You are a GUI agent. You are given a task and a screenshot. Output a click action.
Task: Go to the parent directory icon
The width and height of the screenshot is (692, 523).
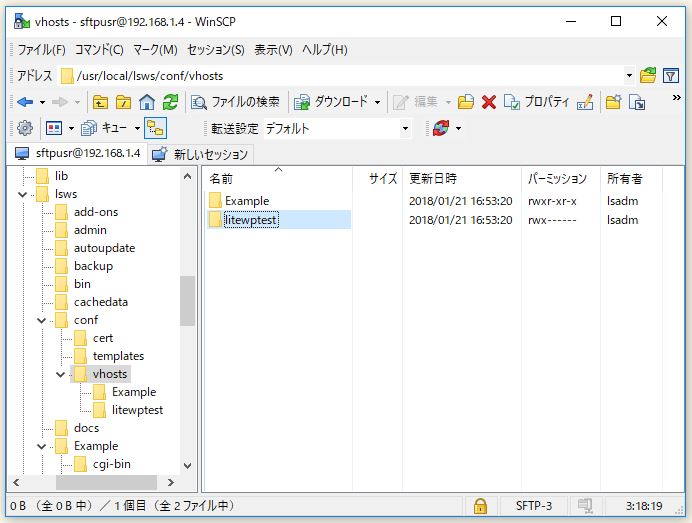100,102
